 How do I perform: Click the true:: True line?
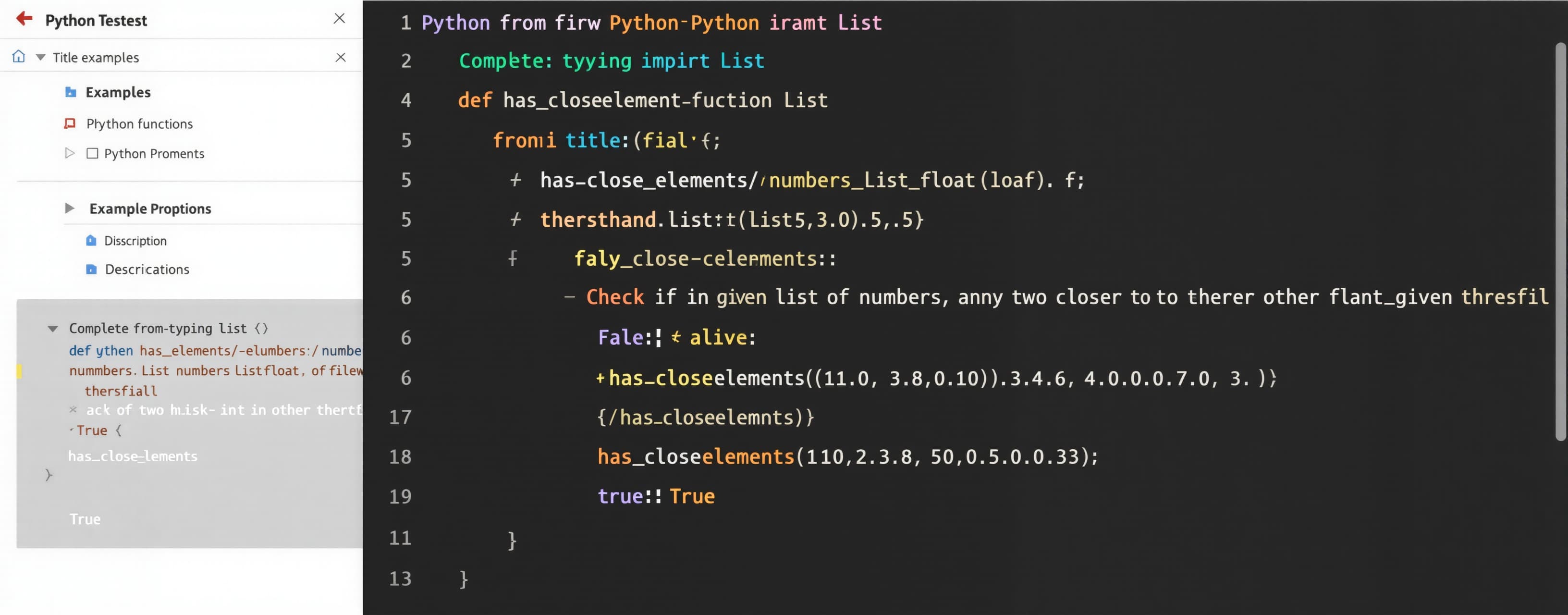pyautogui.click(x=656, y=496)
